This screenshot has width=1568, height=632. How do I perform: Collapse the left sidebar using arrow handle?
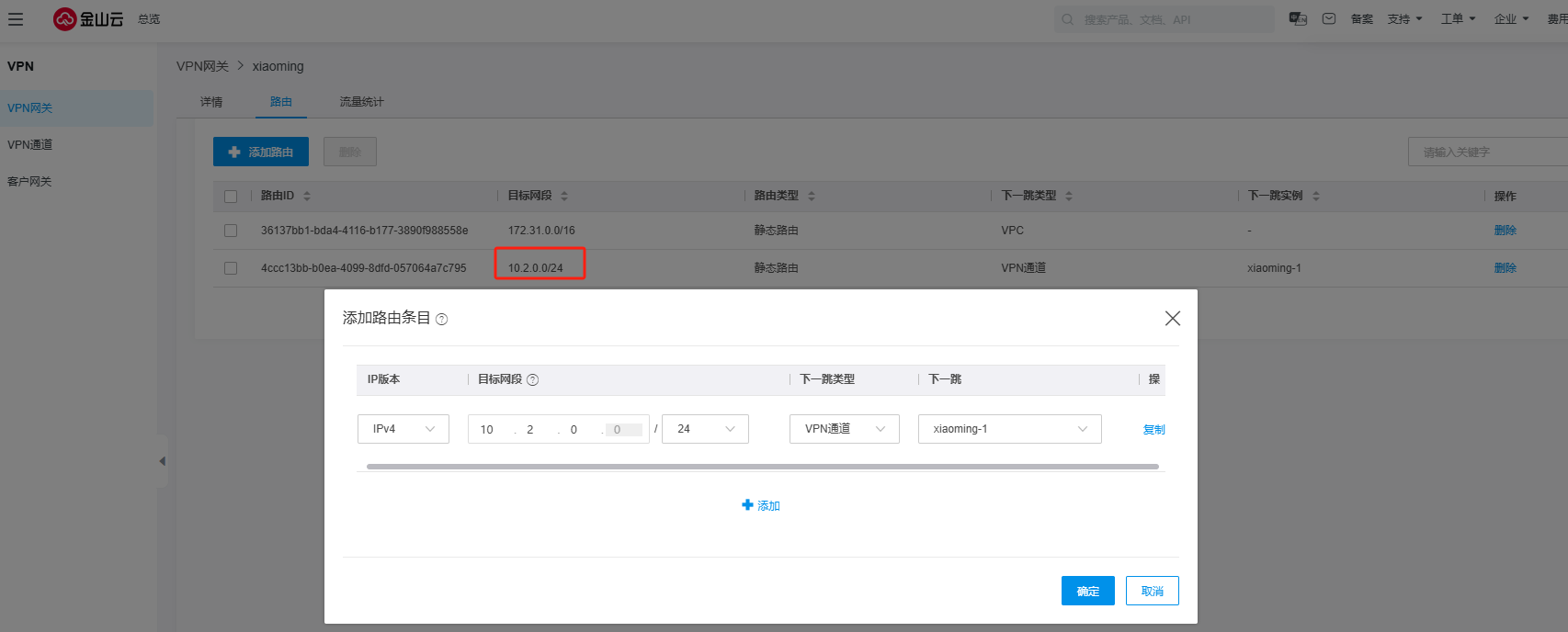click(x=163, y=461)
